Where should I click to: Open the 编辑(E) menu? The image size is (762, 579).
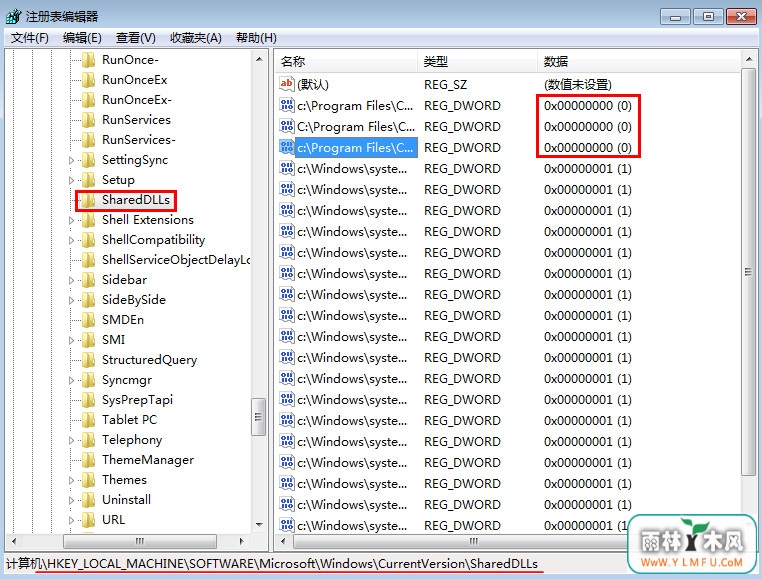click(x=82, y=38)
